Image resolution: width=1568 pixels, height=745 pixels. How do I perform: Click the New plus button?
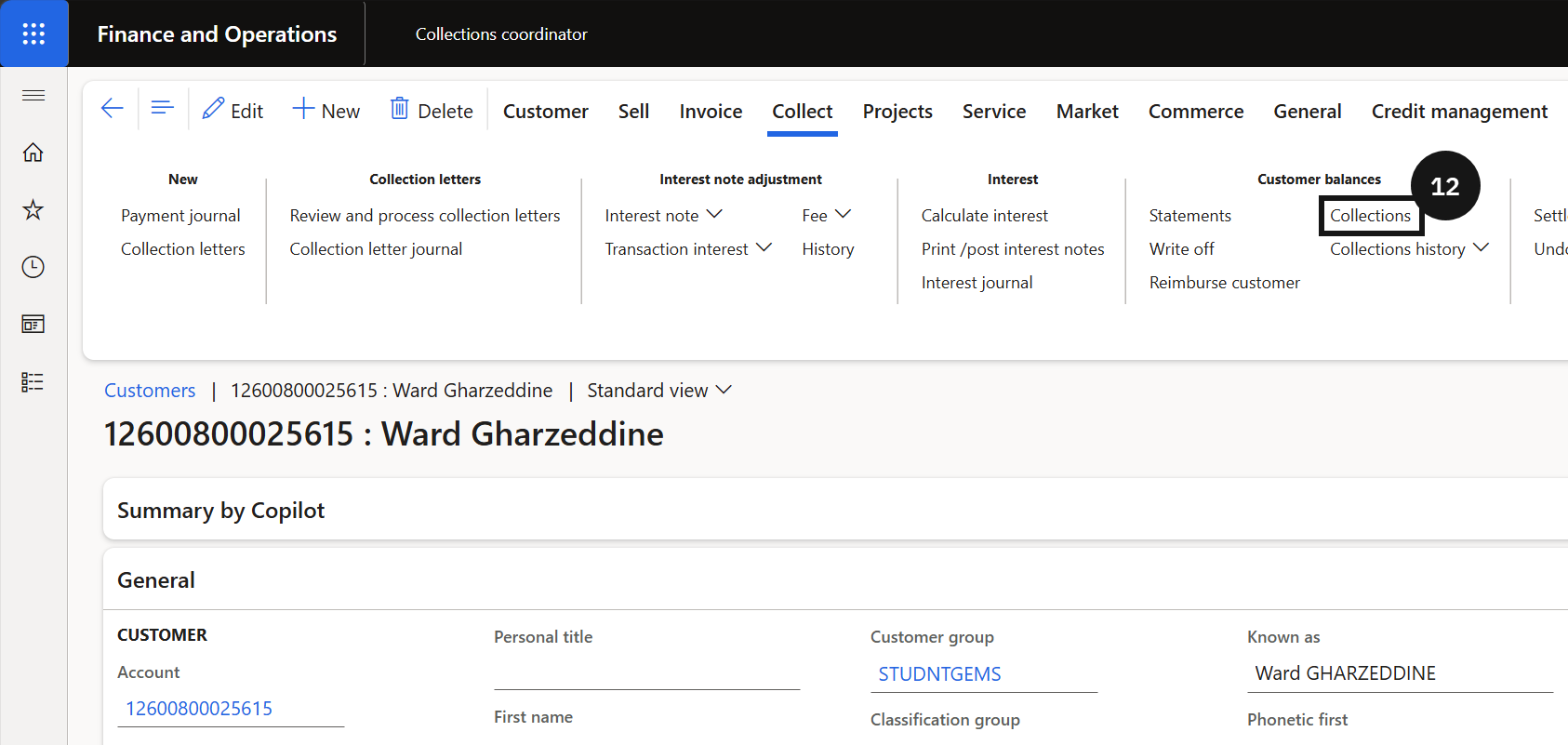pos(326,111)
